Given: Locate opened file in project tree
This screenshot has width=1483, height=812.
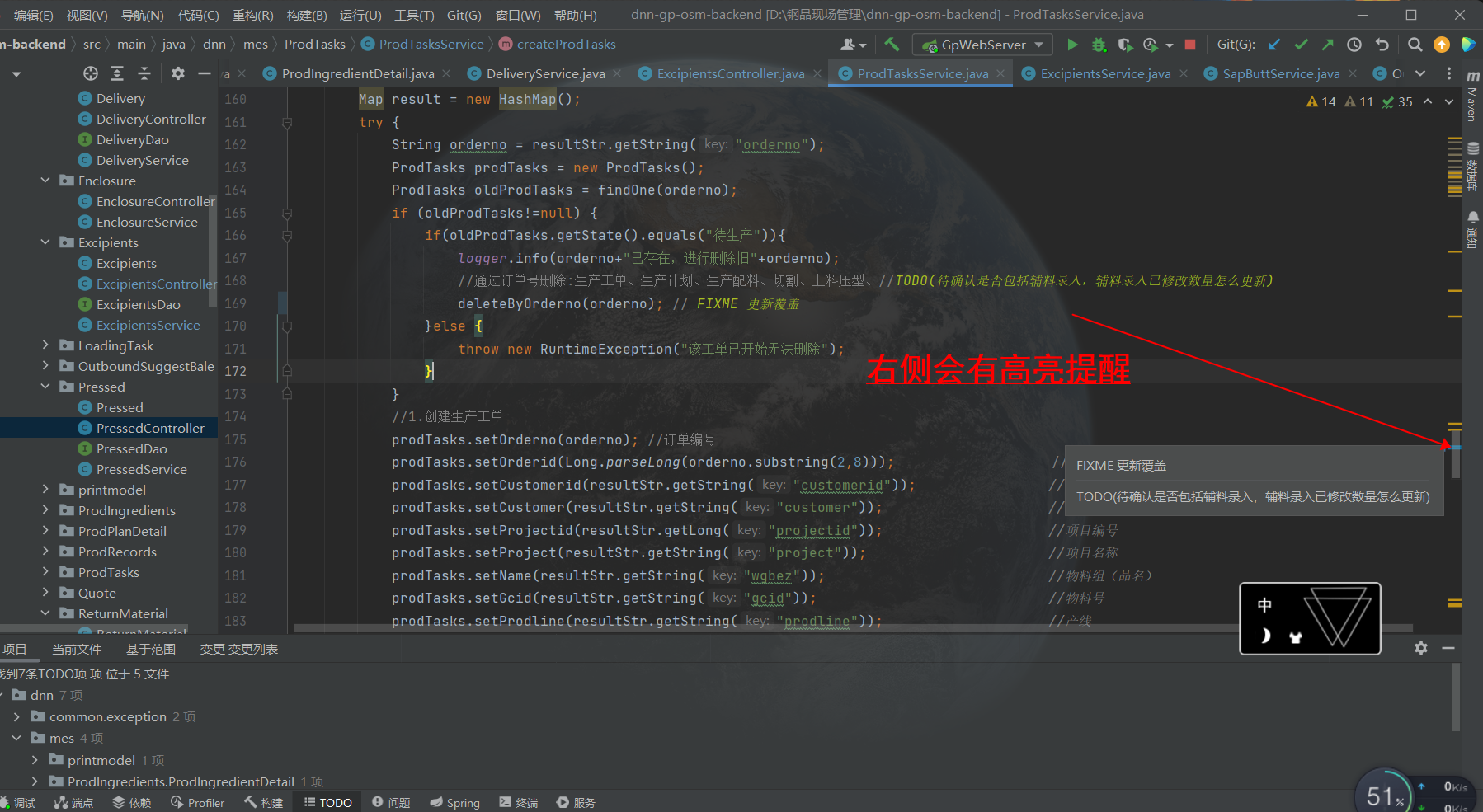Looking at the screenshot, I should pyautogui.click(x=91, y=73).
